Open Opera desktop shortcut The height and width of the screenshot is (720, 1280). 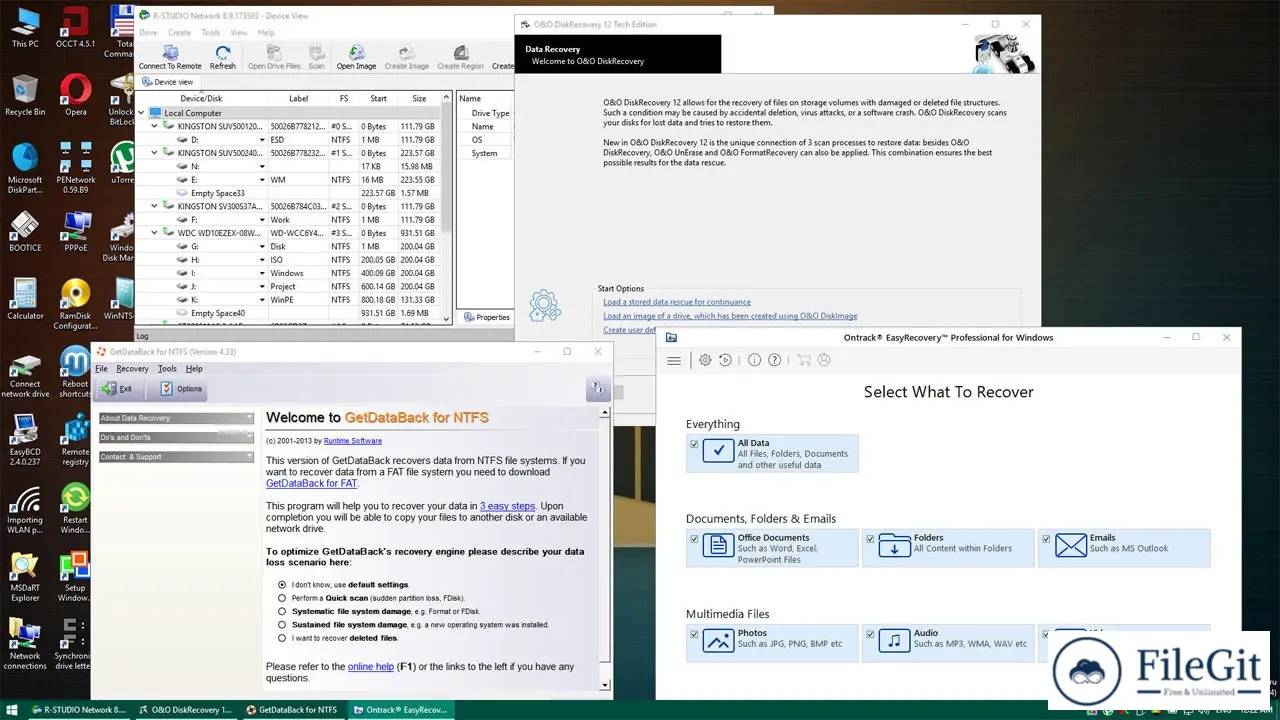pyautogui.click(x=75, y=98)
